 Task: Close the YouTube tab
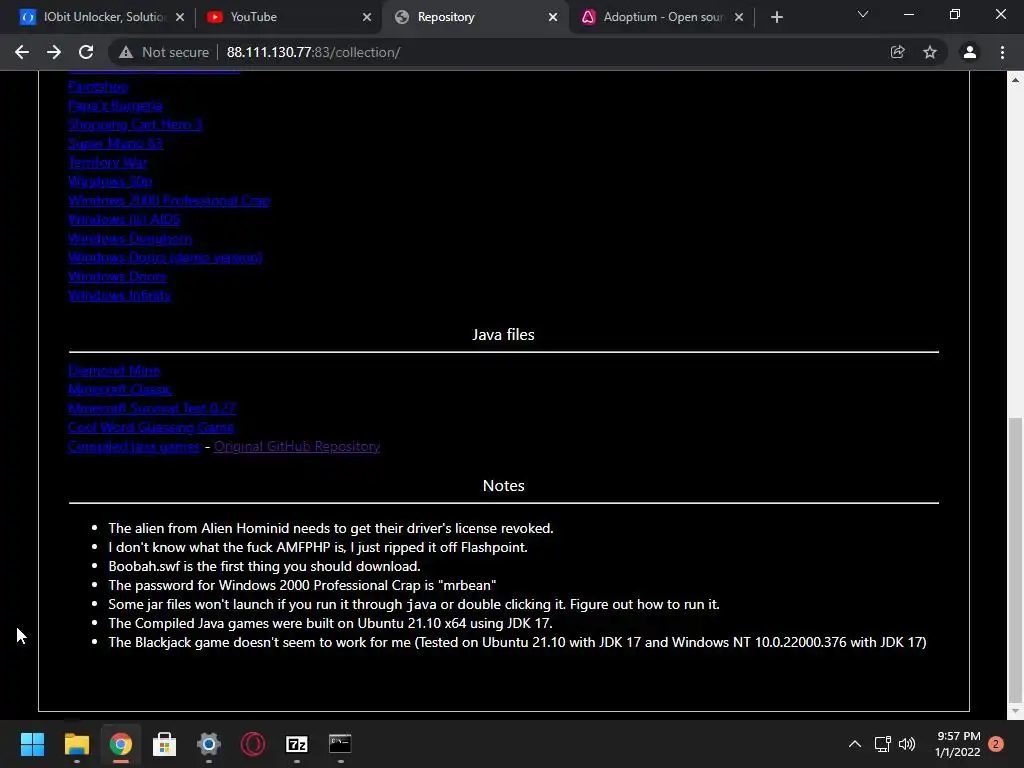point(367,17)
